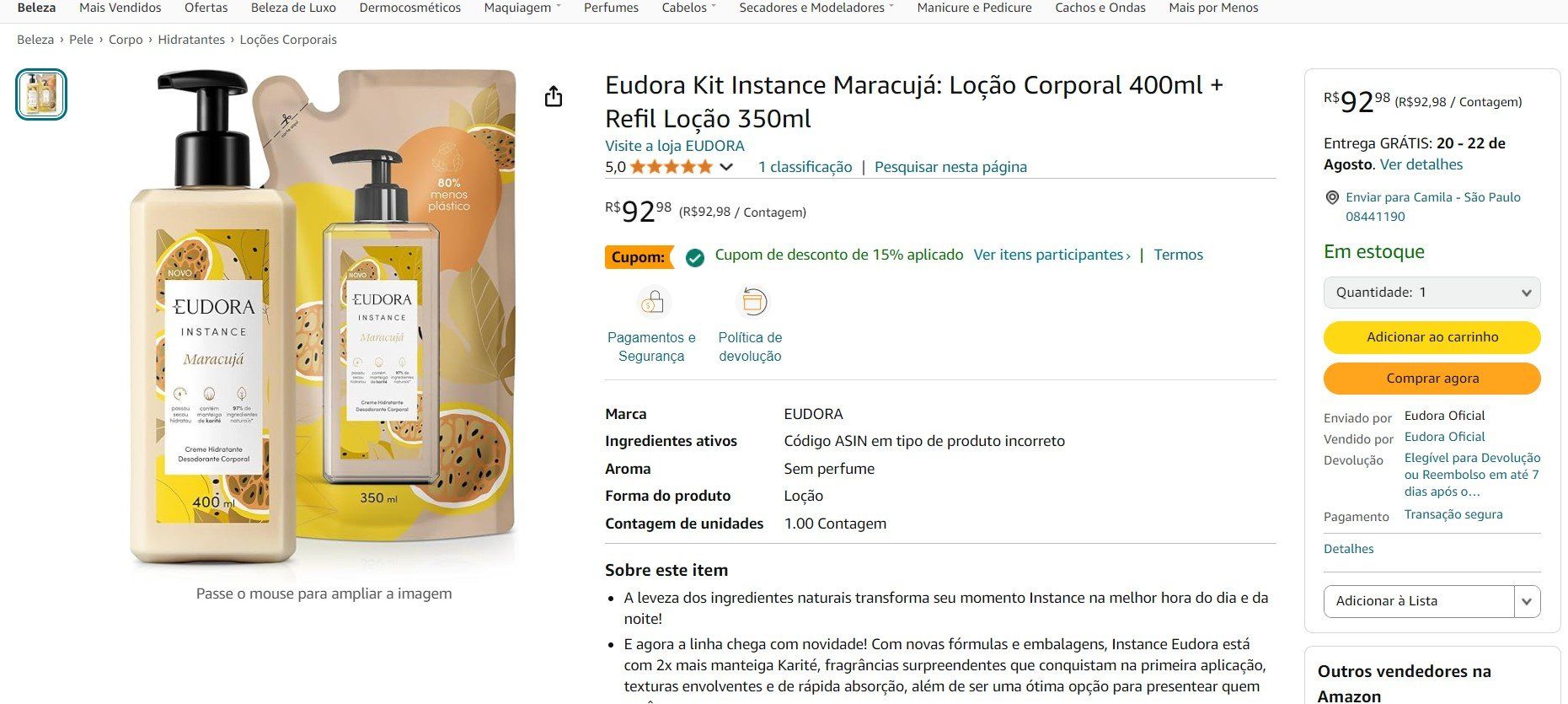The height and width of the screenshot is (704, 1568).
Task: Click the green coupon applied checkmark
Action: [695, 257]
